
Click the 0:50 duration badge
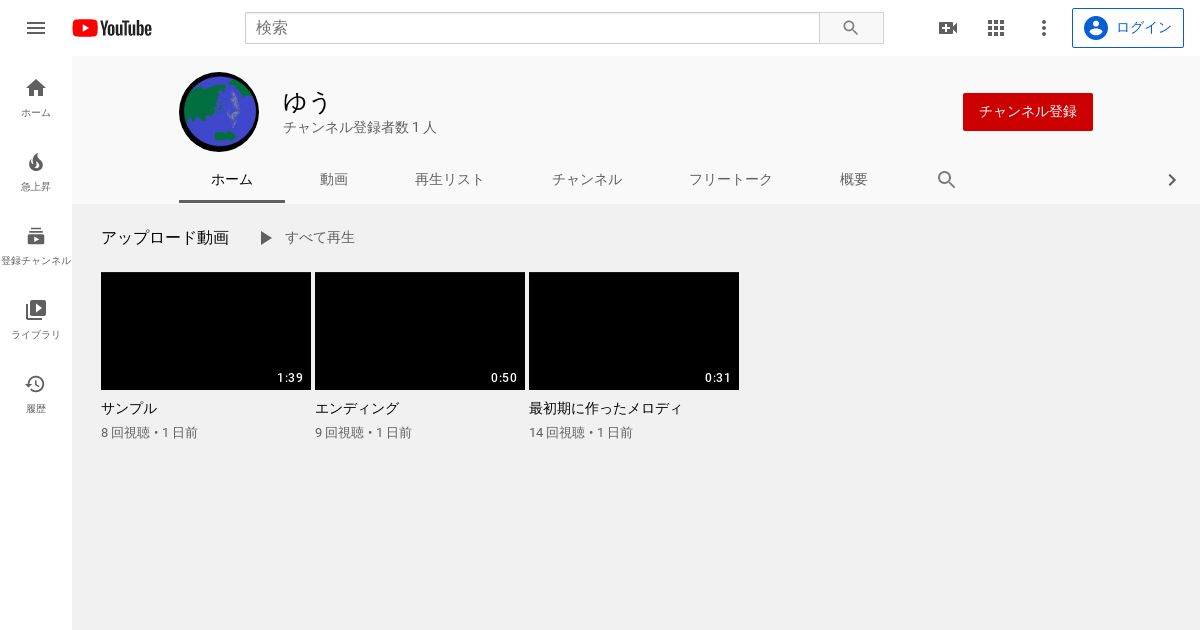pos(504,378)
